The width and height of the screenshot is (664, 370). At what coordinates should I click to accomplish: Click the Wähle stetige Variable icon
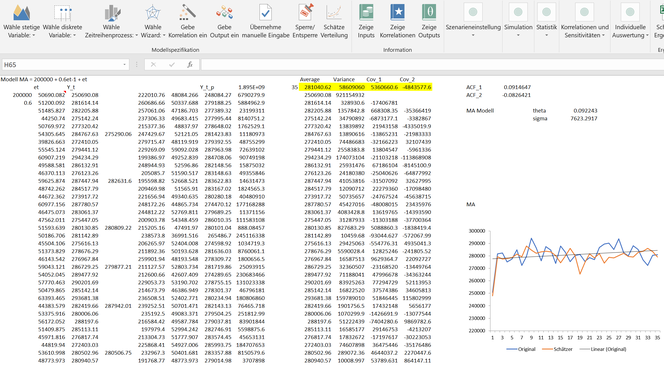click(x=21, y=12)
